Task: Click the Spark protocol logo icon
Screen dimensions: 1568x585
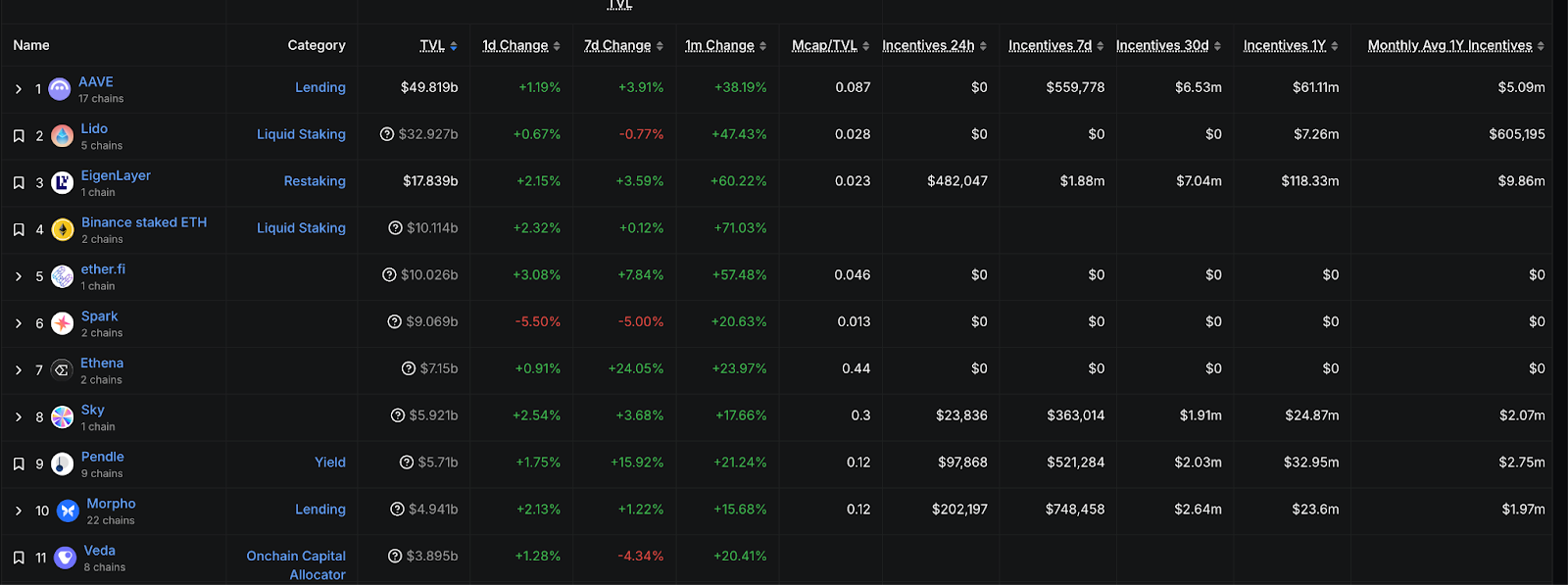Action: (x=63, y=323)
